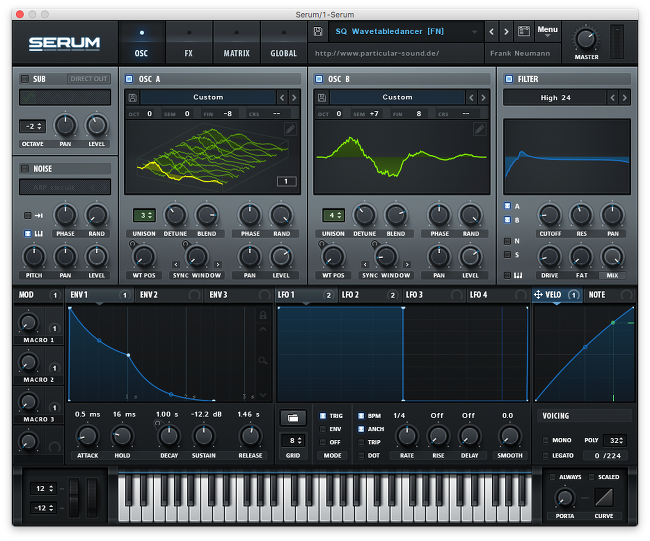
Task: Switch to the MATRIX tab
Action: tap(237, 44)
